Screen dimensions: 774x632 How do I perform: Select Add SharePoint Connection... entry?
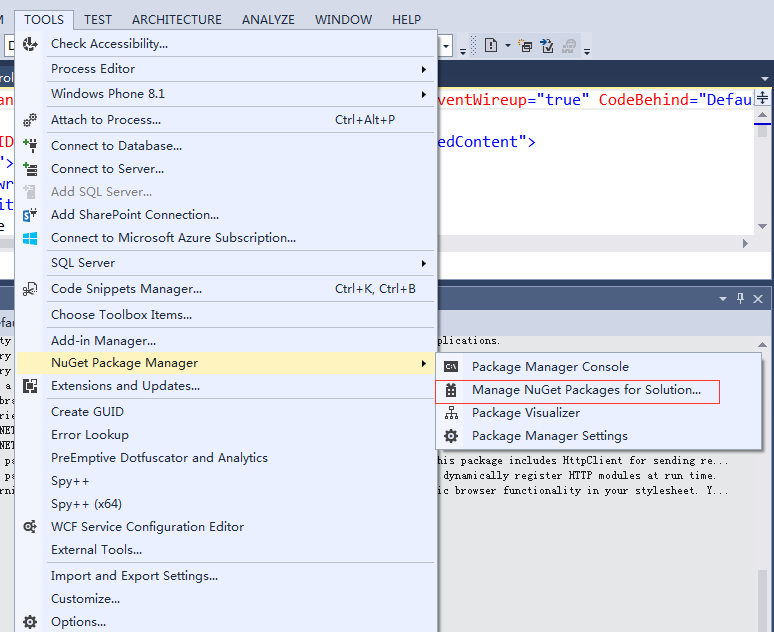135,215
